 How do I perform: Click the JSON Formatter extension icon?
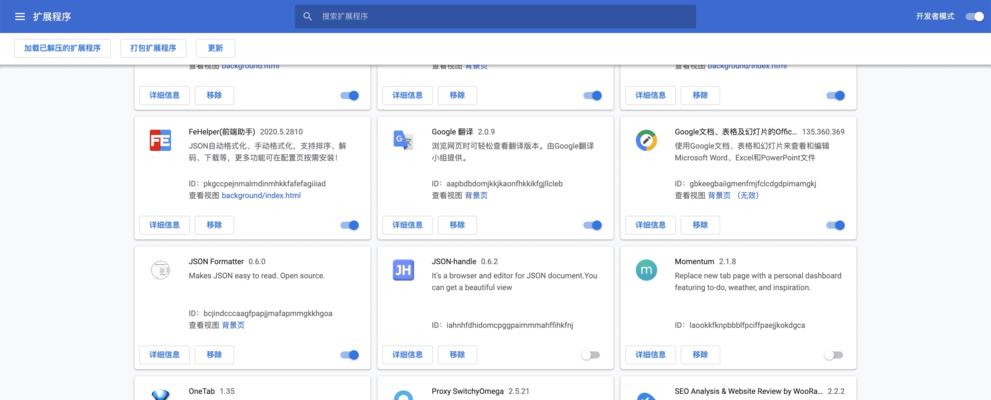(x=161, y=270)
